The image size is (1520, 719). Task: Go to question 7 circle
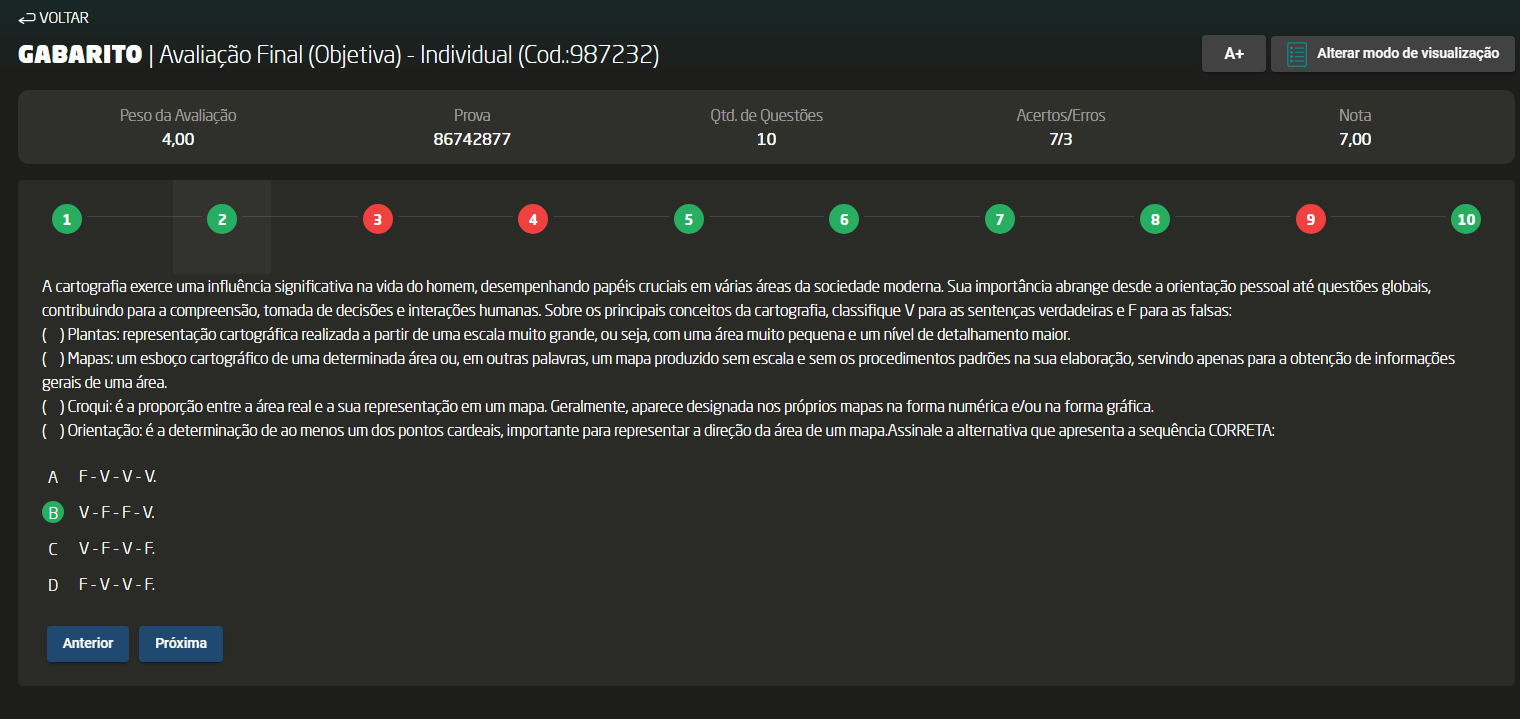pyautogui.click(x=999, y=219)
